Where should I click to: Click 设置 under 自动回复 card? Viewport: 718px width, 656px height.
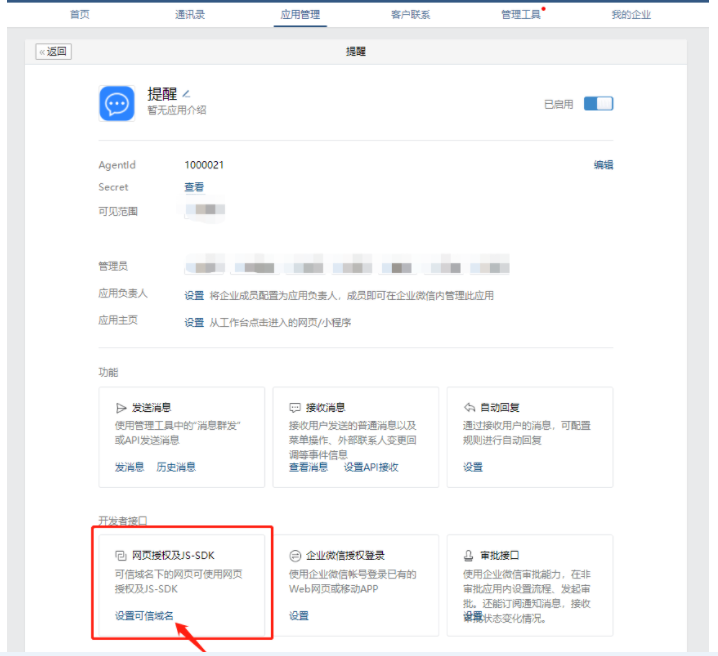473,467
